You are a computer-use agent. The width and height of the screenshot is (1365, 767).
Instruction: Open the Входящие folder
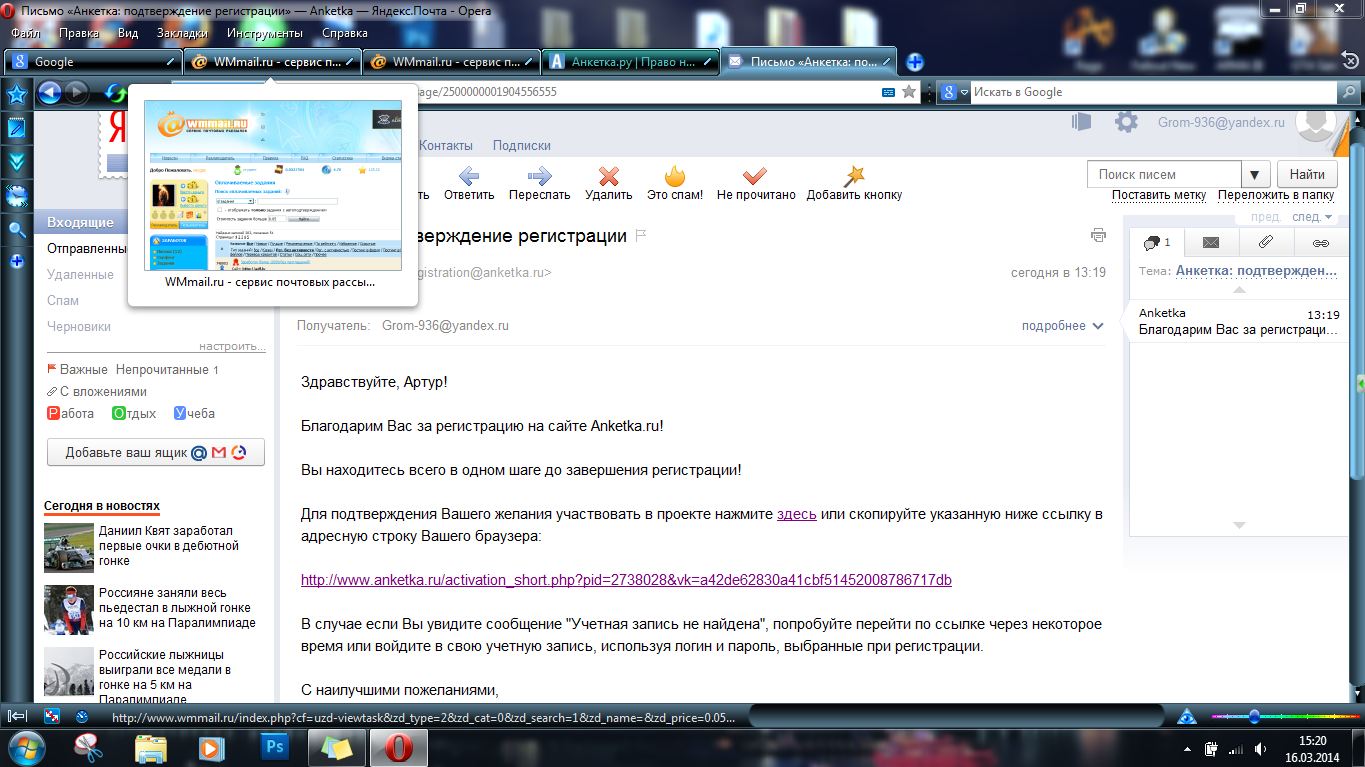(80, 222)
